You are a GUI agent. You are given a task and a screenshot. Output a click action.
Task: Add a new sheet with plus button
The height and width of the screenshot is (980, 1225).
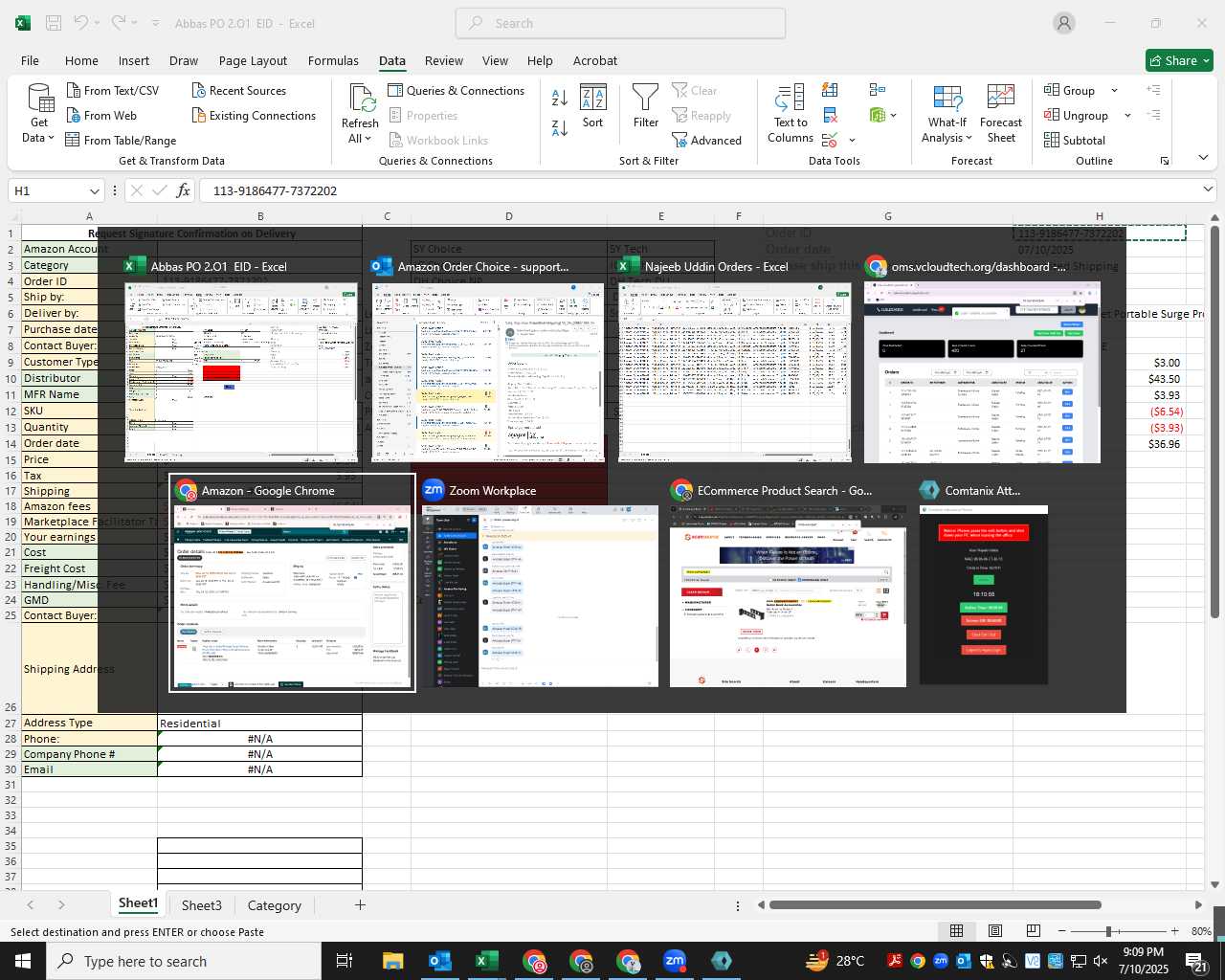tap(360, 904)
